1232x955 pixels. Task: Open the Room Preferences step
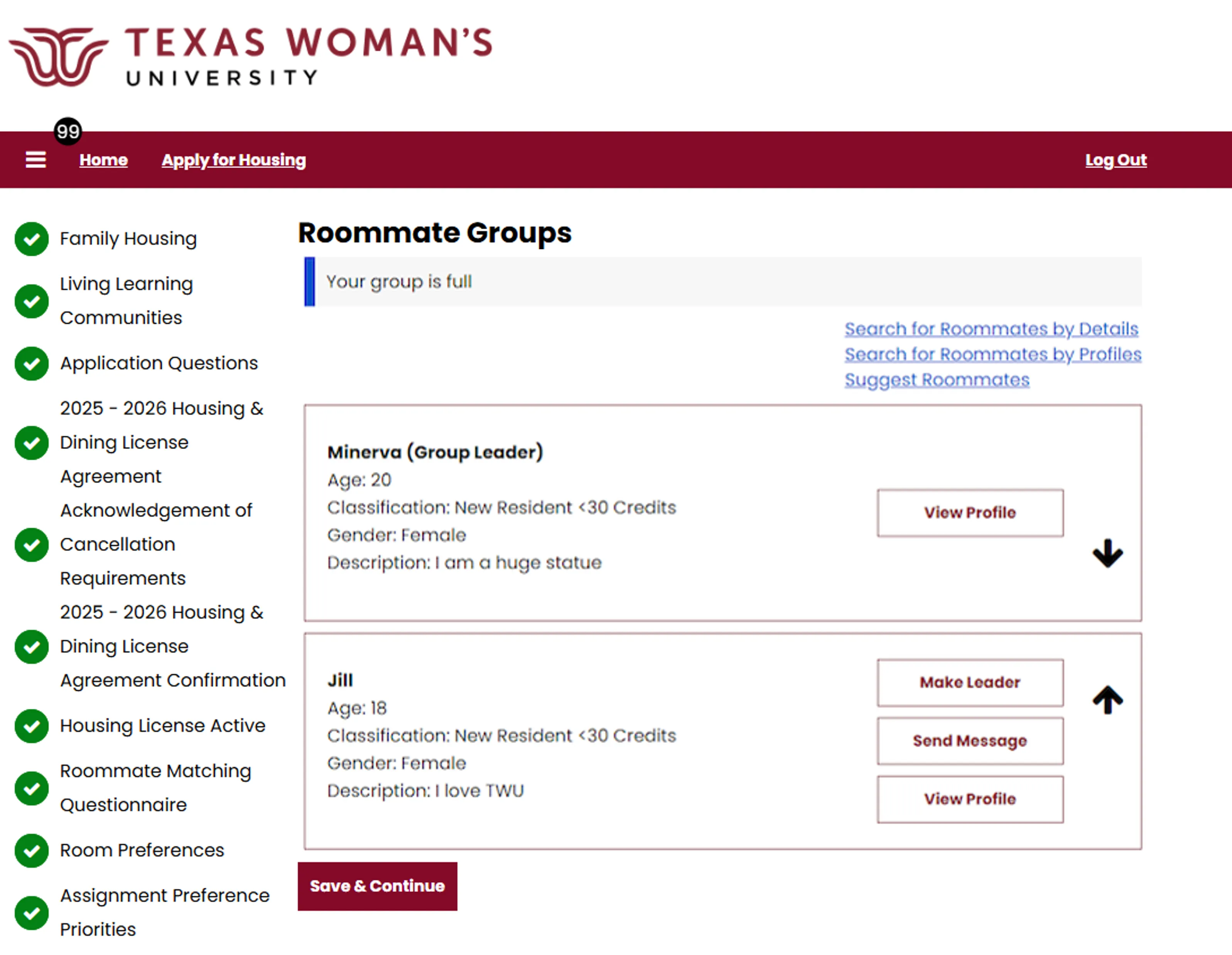point(142,850)
